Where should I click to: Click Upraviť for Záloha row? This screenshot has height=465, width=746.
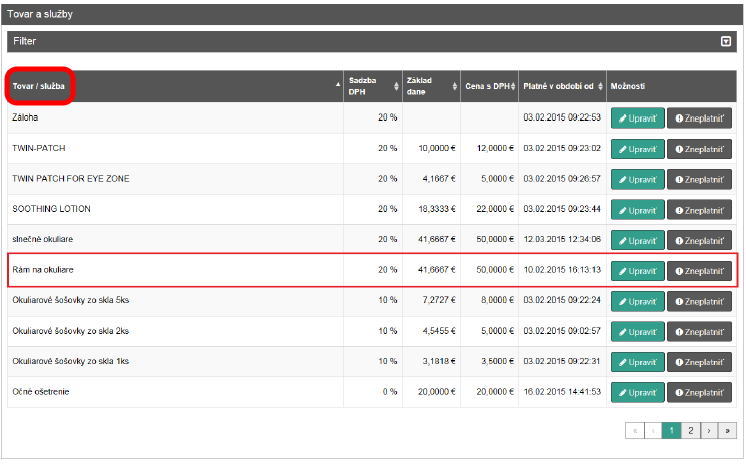click(x=637, y=118)
